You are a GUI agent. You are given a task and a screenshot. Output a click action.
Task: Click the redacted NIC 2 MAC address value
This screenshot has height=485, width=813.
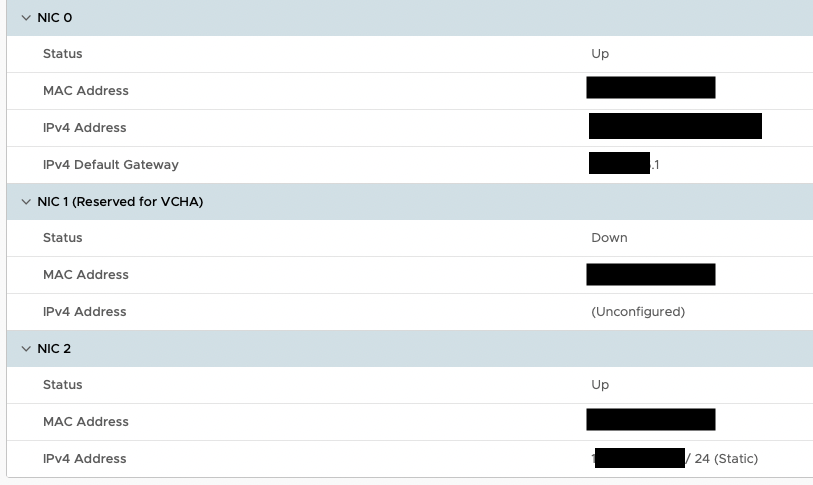pyautogui.click(x=651, y=420)
